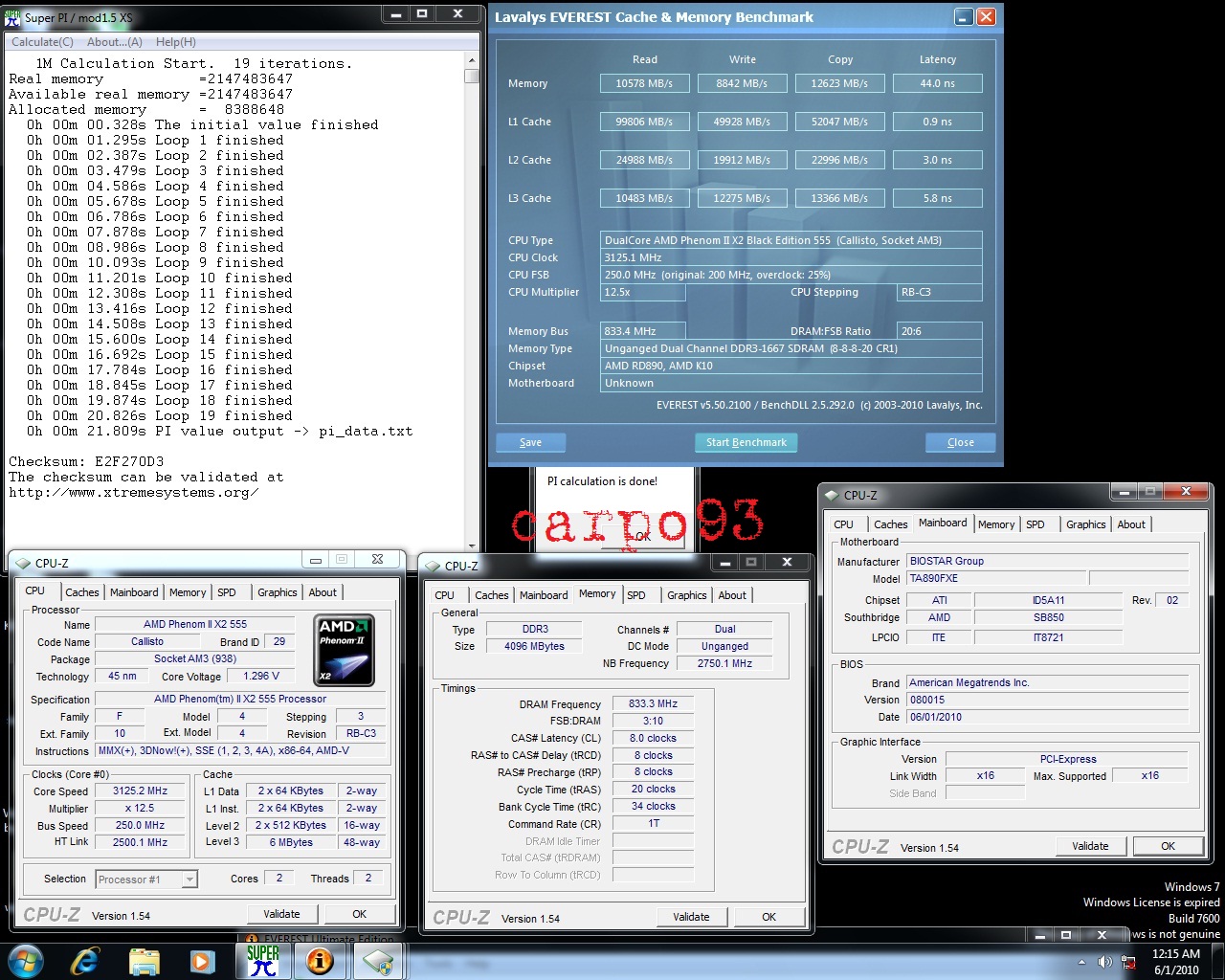Viewport: 1225px width, 980px height.
Task: Open Memory tab in CPU-Z Mainboard window
Action: [x=996, y=524]
